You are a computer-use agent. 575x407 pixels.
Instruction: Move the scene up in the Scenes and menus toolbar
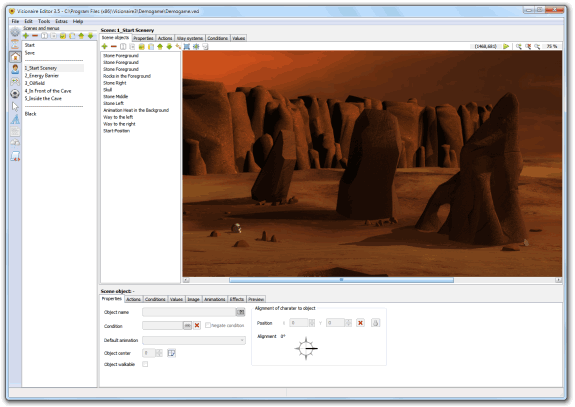coord(81,36)
